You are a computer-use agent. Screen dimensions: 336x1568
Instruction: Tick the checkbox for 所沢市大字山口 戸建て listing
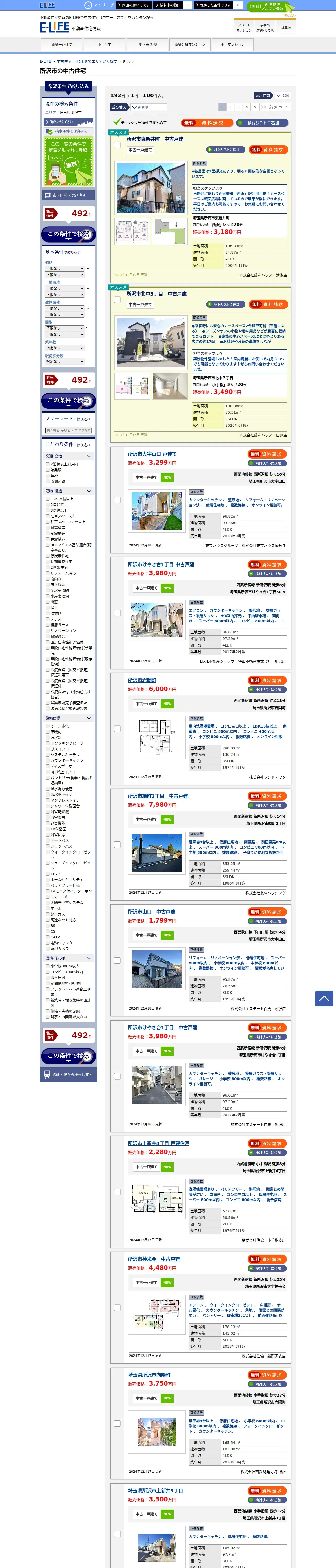pyautogui.click(x=117, y=500)
